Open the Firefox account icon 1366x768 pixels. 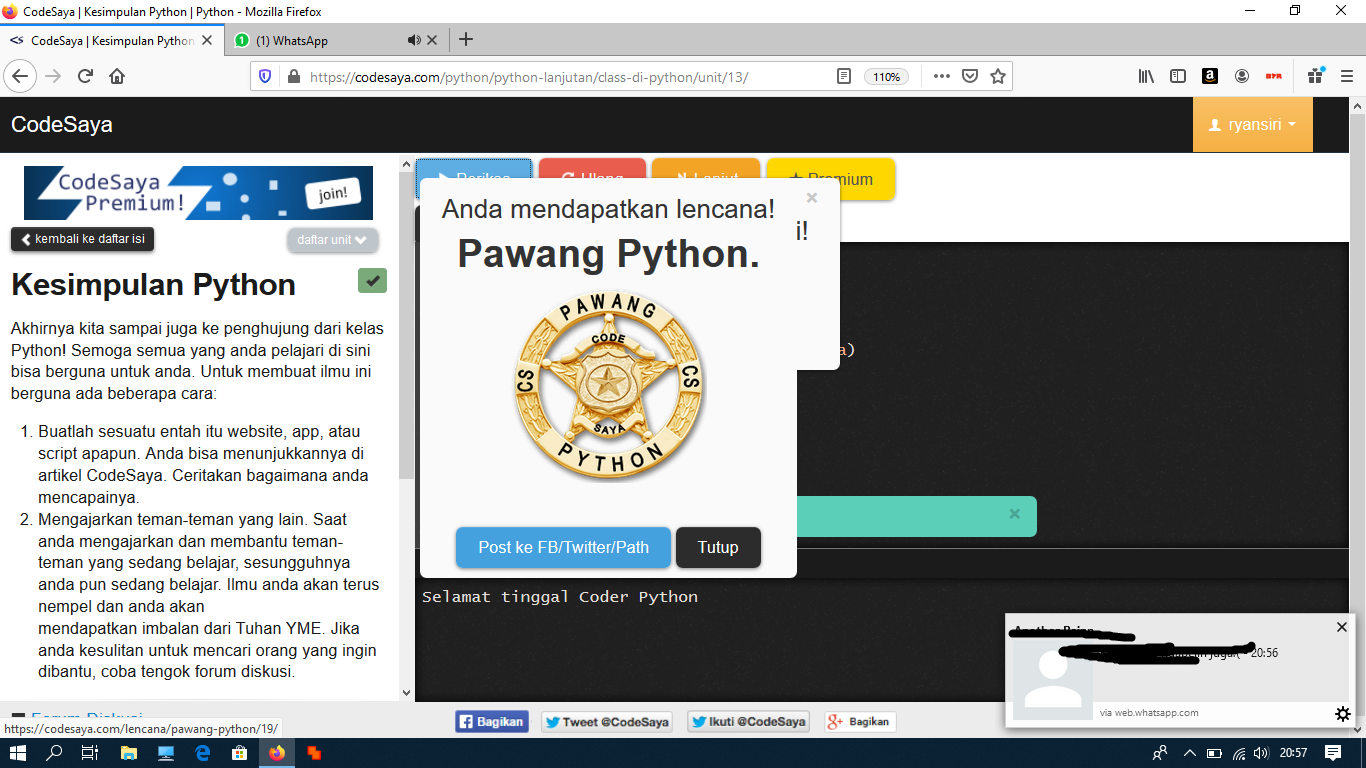click(x=1242, y=76)
